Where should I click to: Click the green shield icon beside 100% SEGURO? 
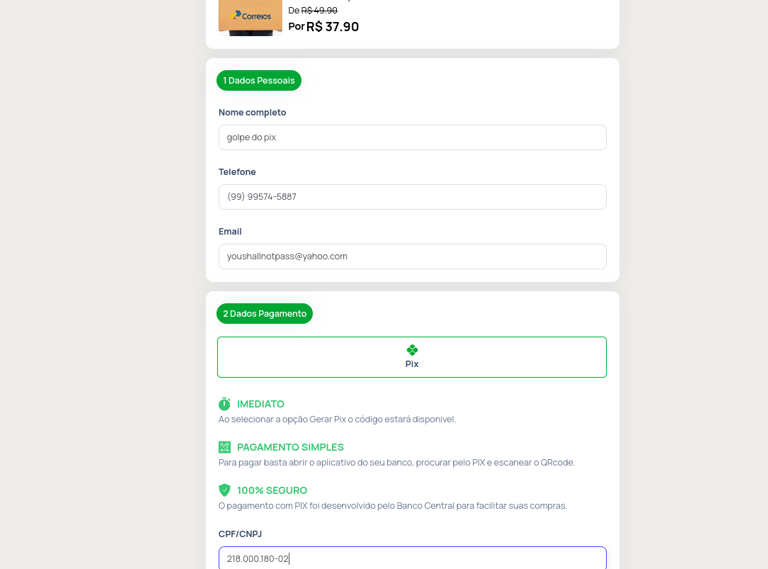[x=224, y=490]
